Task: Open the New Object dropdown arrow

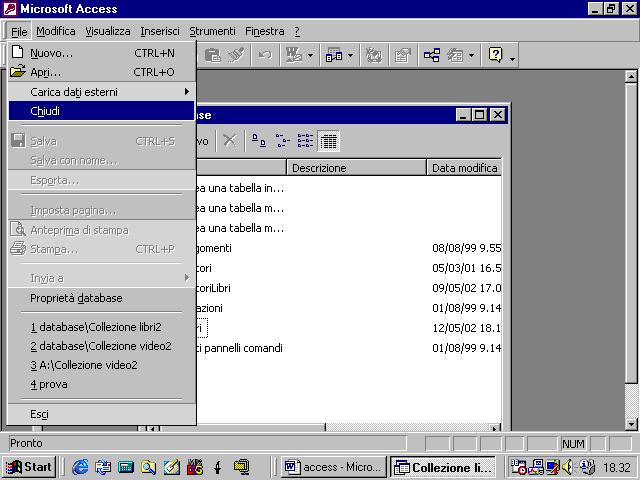Action: click(x=471, y=55)
